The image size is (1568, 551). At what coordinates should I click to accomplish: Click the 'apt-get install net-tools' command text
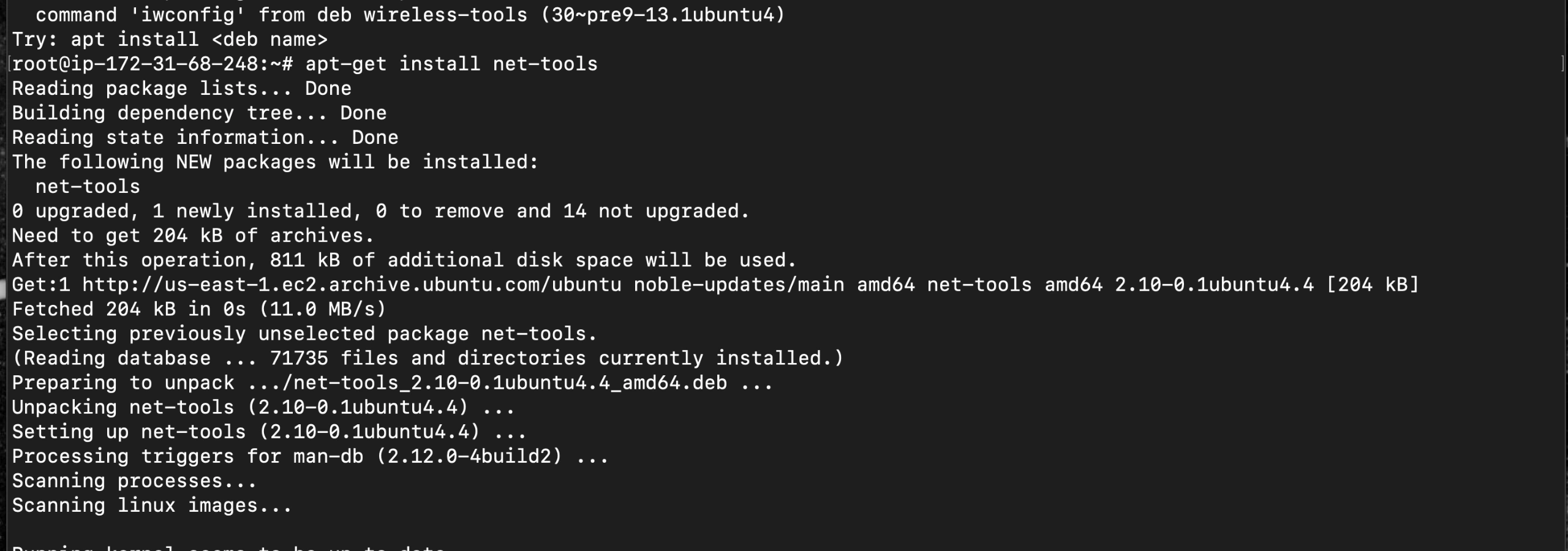(451, 64)
